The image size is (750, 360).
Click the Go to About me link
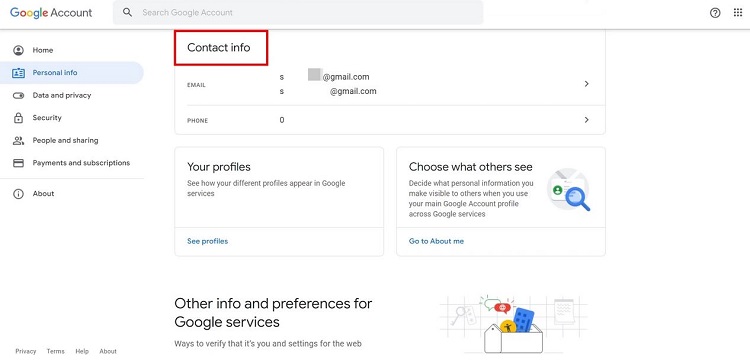pos(436,241)
